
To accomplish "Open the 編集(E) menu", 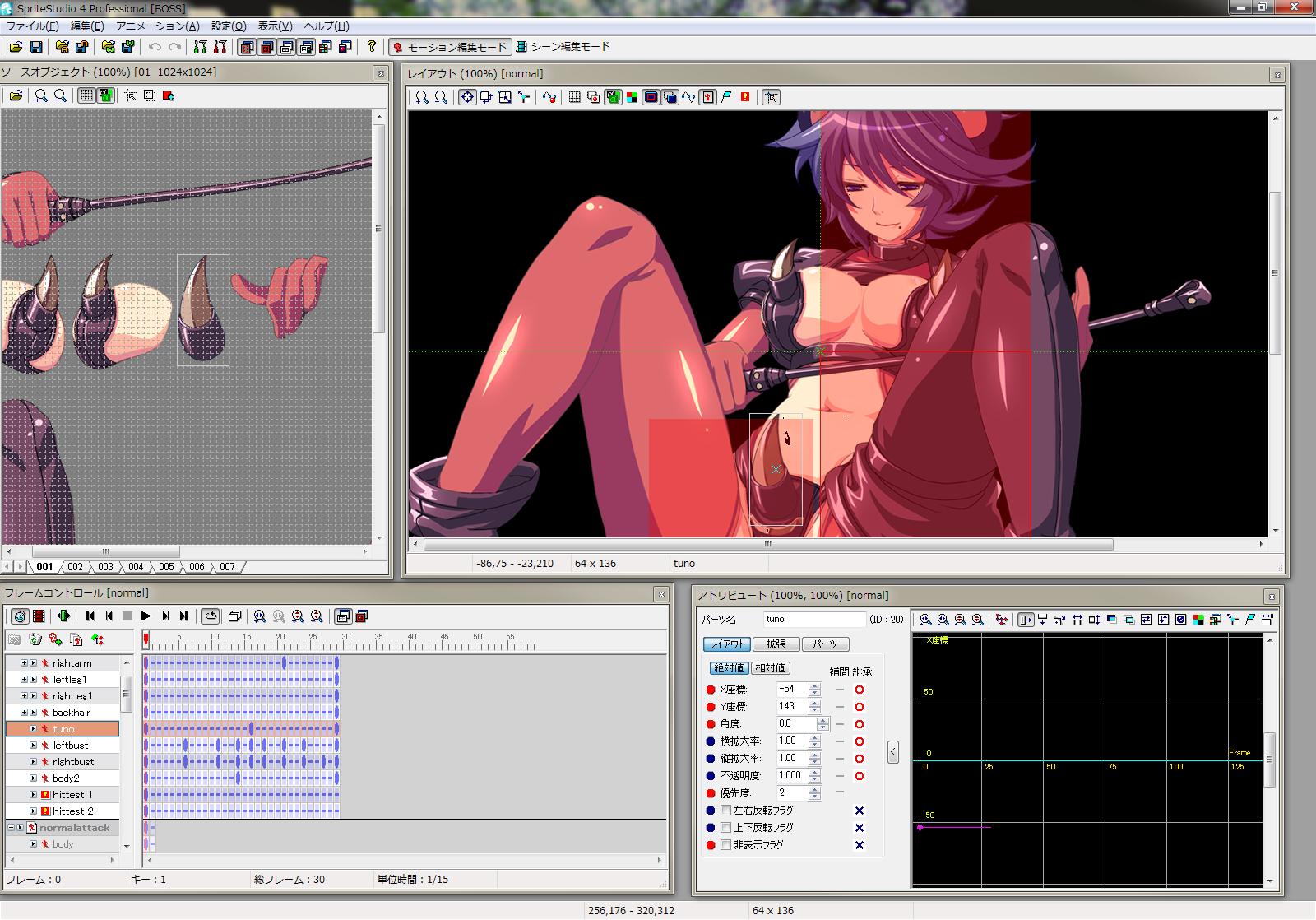I will click(88, 26).
